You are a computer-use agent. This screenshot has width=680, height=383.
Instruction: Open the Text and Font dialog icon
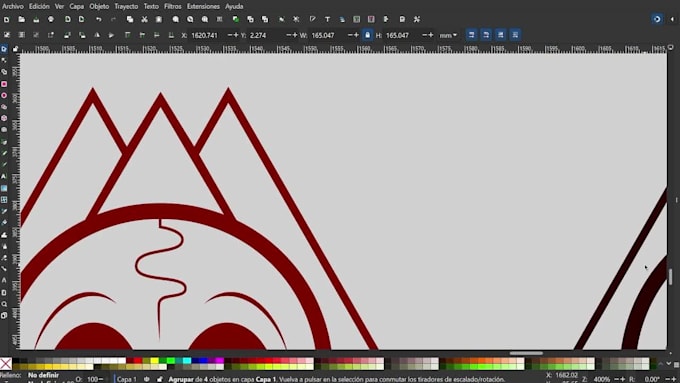point(327,20)
